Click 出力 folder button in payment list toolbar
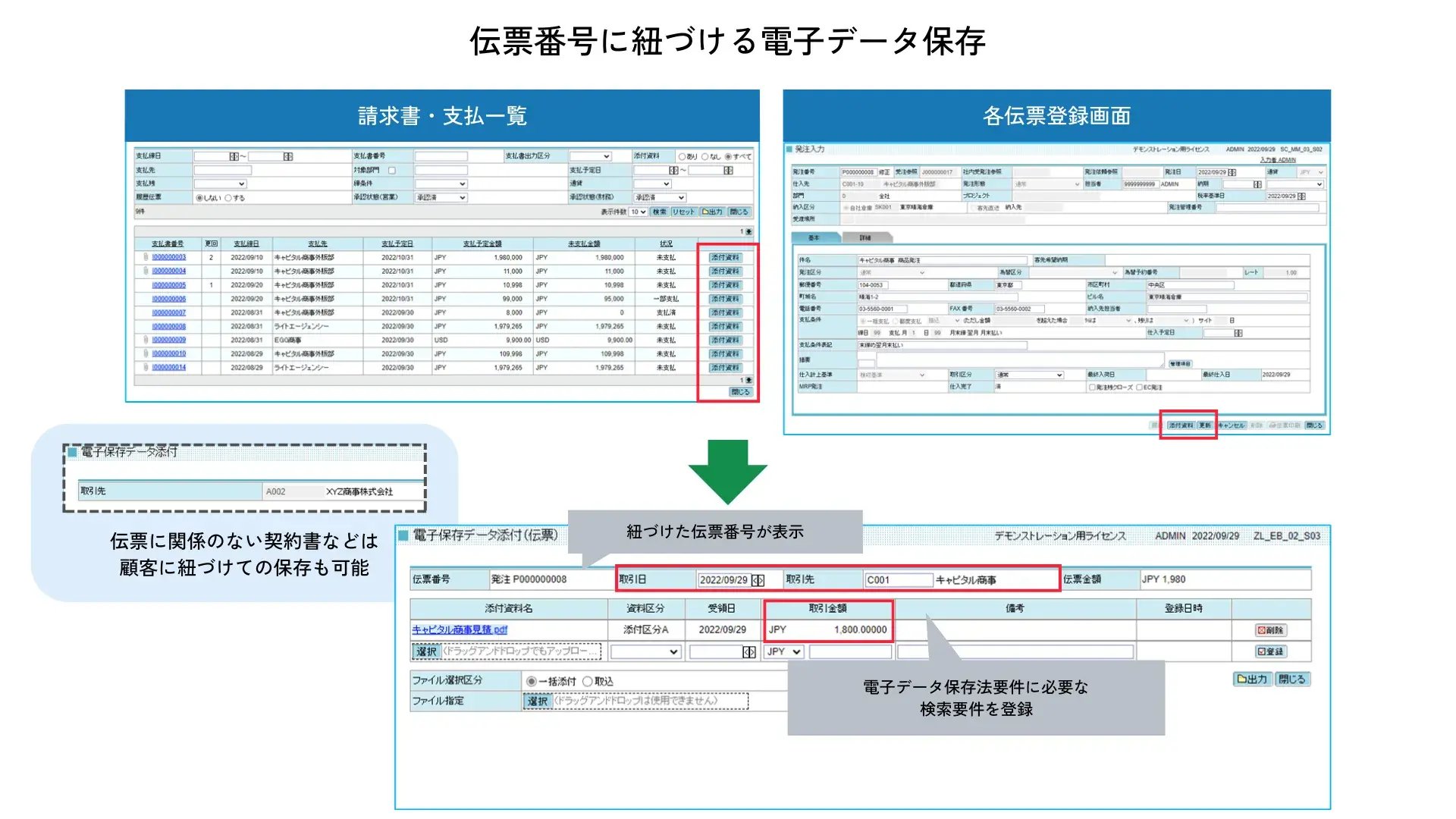The width and height of the screenshot is (1456, 819). click(x=711, y=212)
